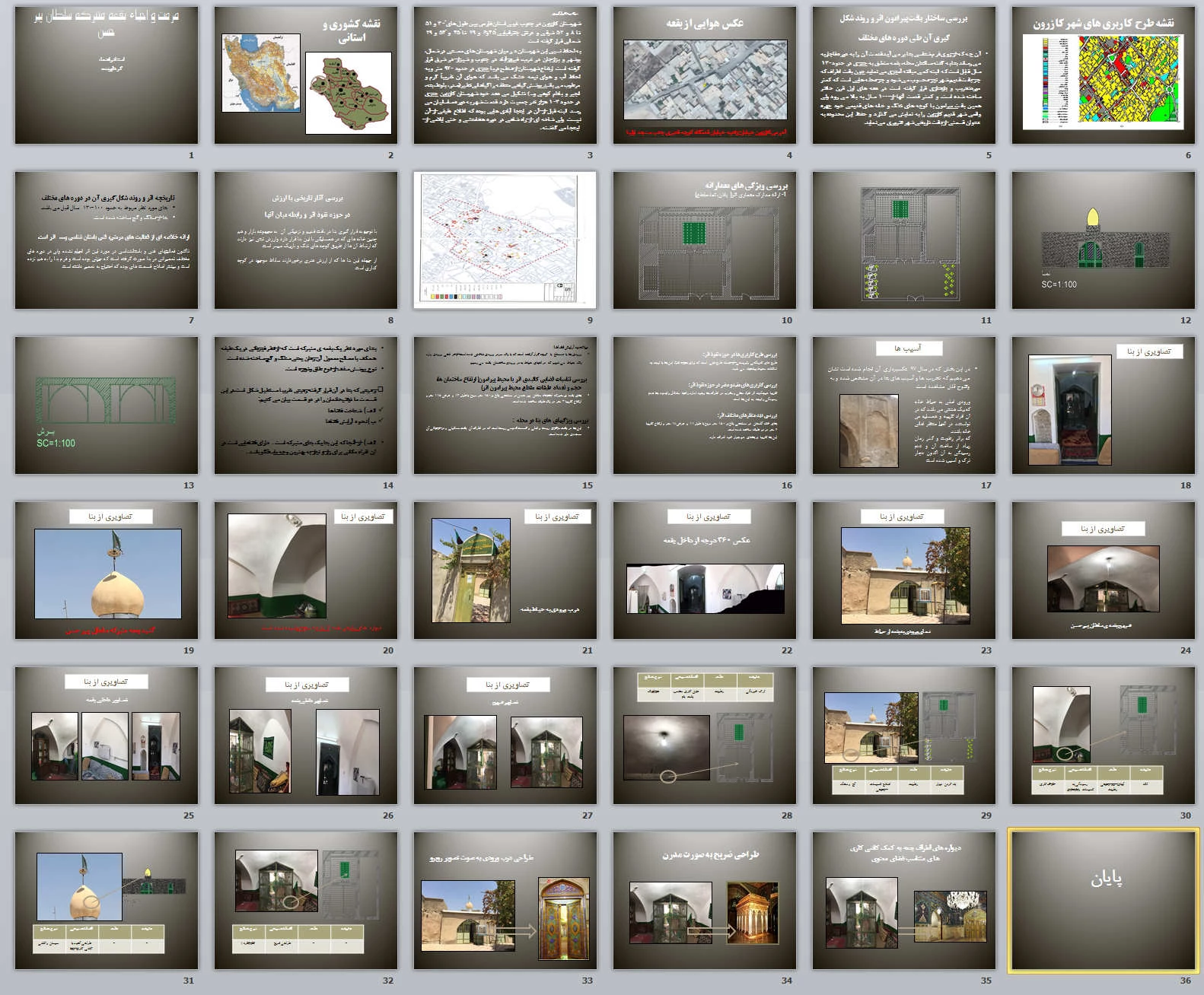Select slide 33 showing the entrance door redesign
Viewport: 1204px width, 995px height.
click(x=505, y=901)
